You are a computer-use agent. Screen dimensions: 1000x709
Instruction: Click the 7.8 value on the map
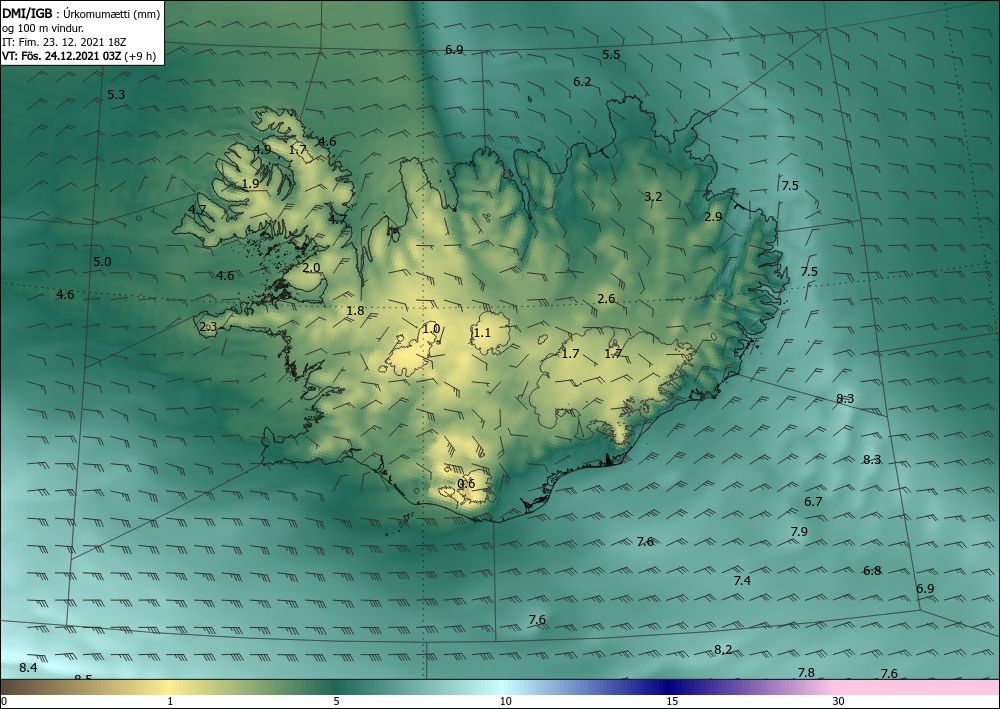[806, 673]
